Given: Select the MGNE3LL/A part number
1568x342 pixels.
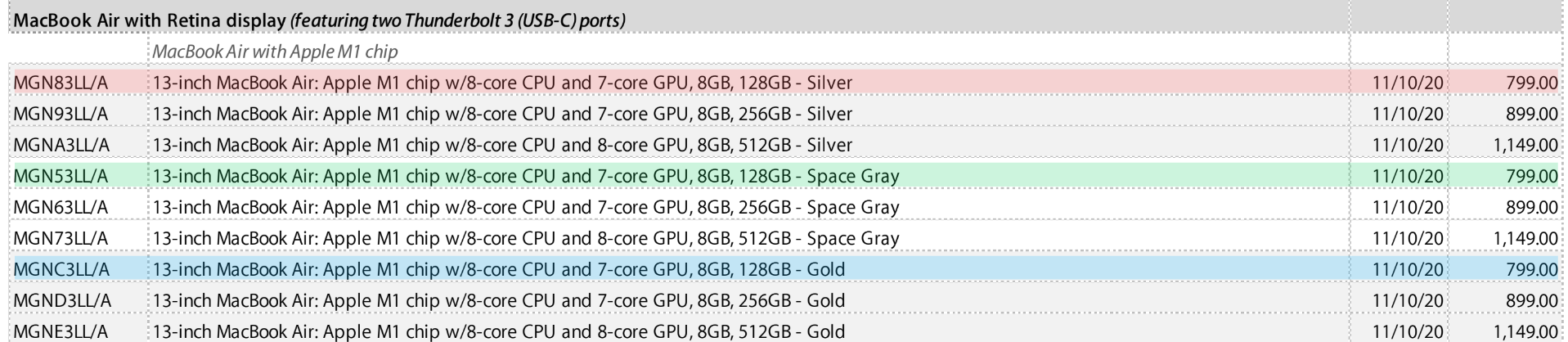Looking at the screenshot, I should [61, 331].
